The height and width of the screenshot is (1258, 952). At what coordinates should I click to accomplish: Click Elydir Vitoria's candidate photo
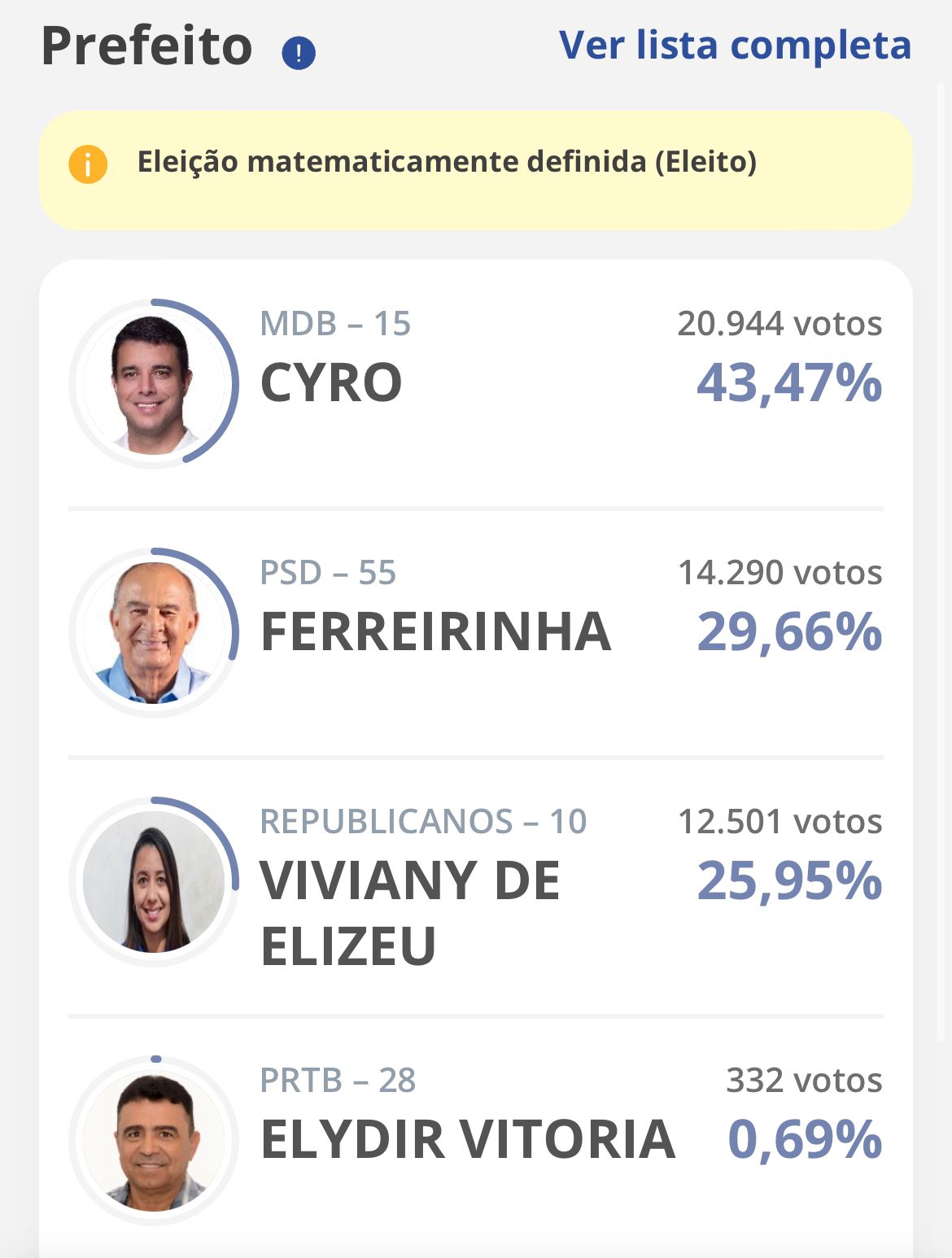point(153,1140)
